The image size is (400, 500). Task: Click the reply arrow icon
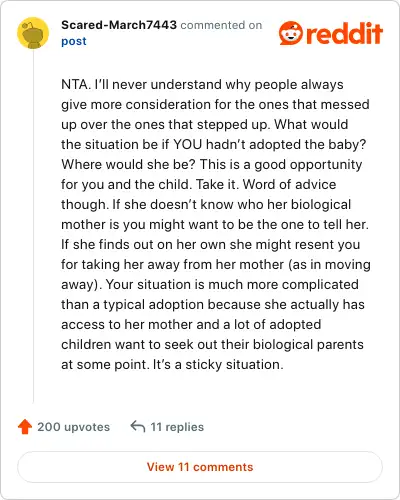click(138, 426)
